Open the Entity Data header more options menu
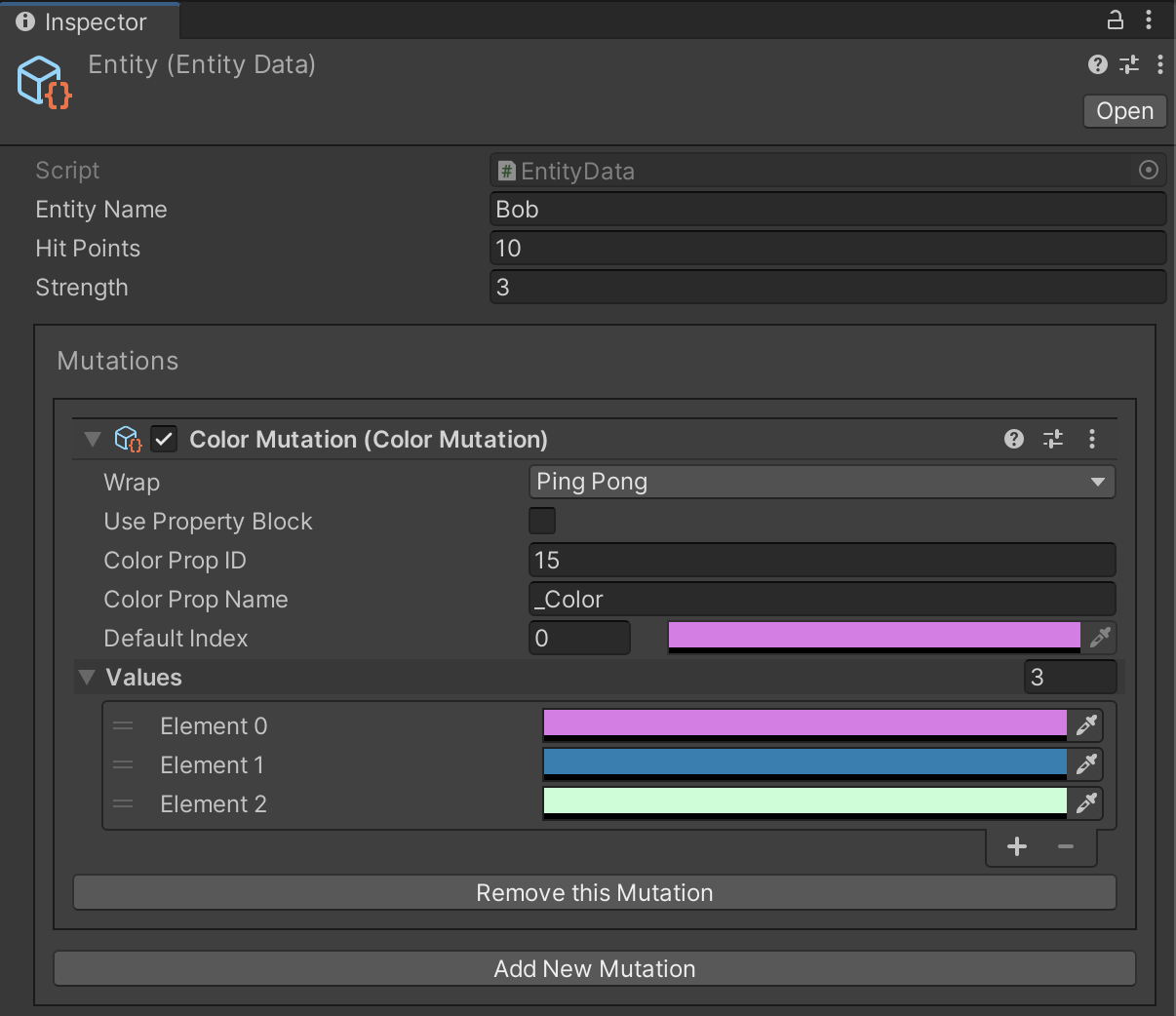 point(1159,64)
